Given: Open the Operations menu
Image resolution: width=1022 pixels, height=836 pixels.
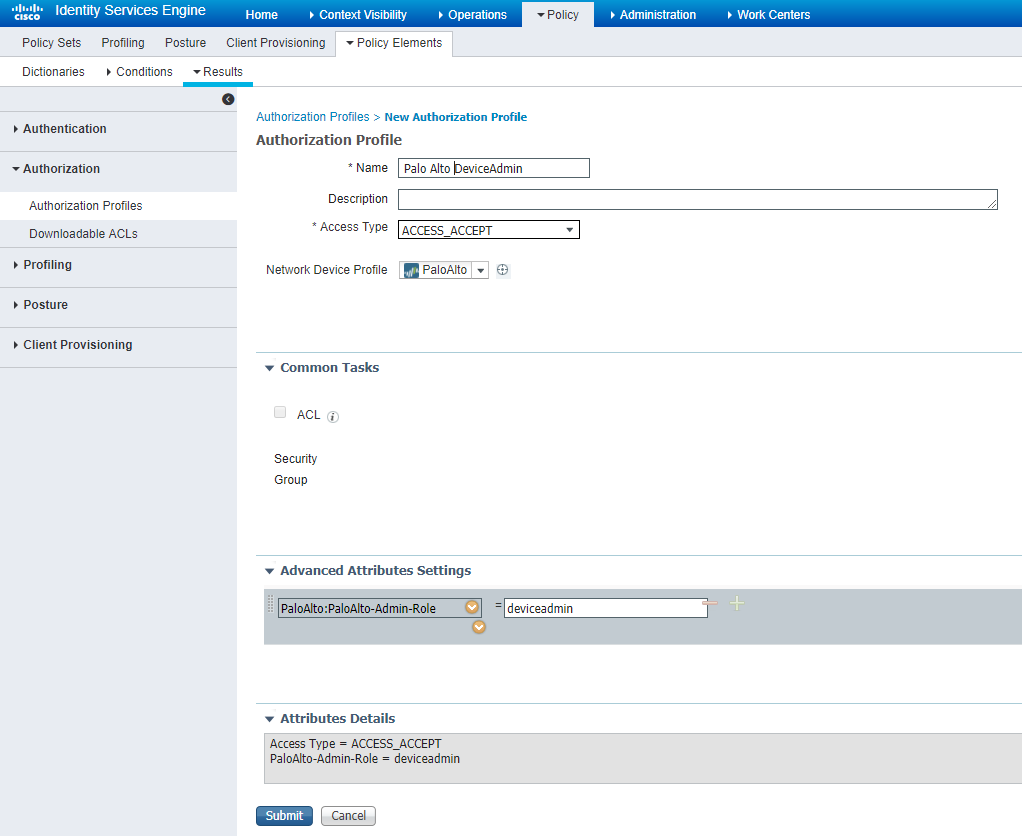Looking at the screenshot, I should click(473, 14).
